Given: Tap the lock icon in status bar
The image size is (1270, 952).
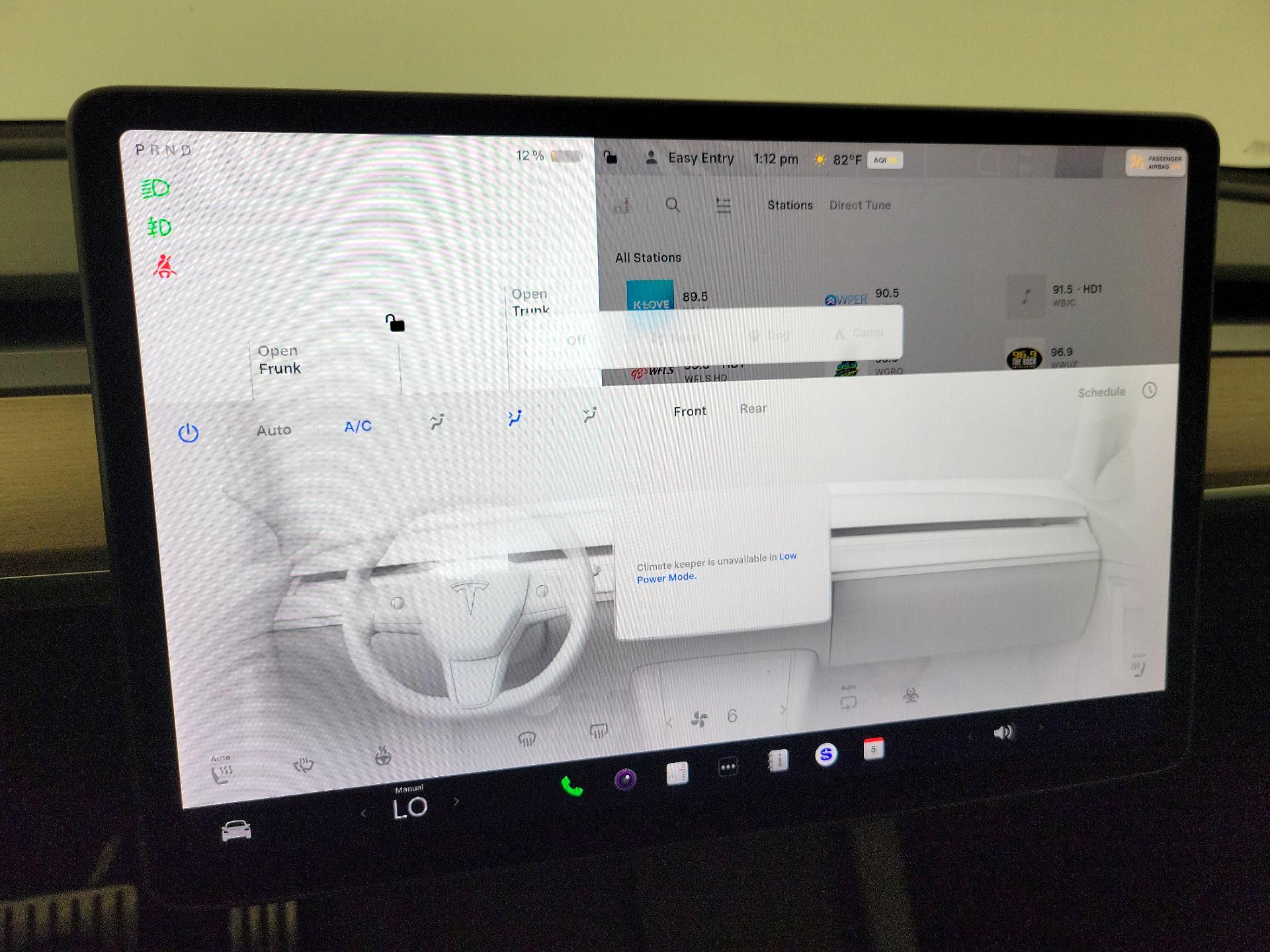Looking at the screenshot, I should click(611, 157).
